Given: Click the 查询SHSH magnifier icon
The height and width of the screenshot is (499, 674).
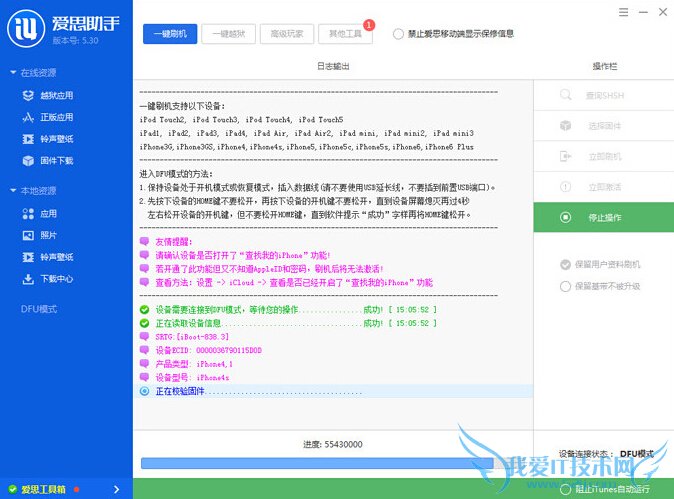Looking at the screenshot, I should [x=566, y=95].
